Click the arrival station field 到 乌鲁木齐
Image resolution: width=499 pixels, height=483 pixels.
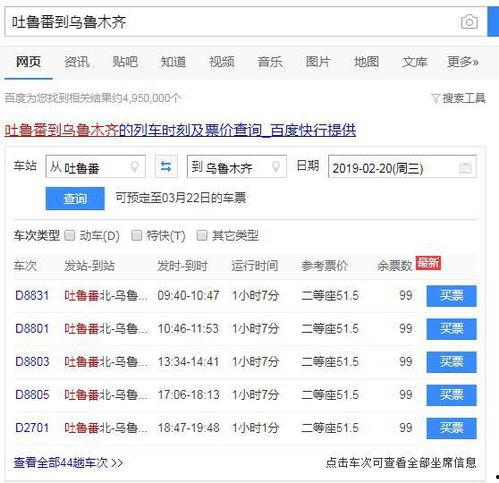237,166
